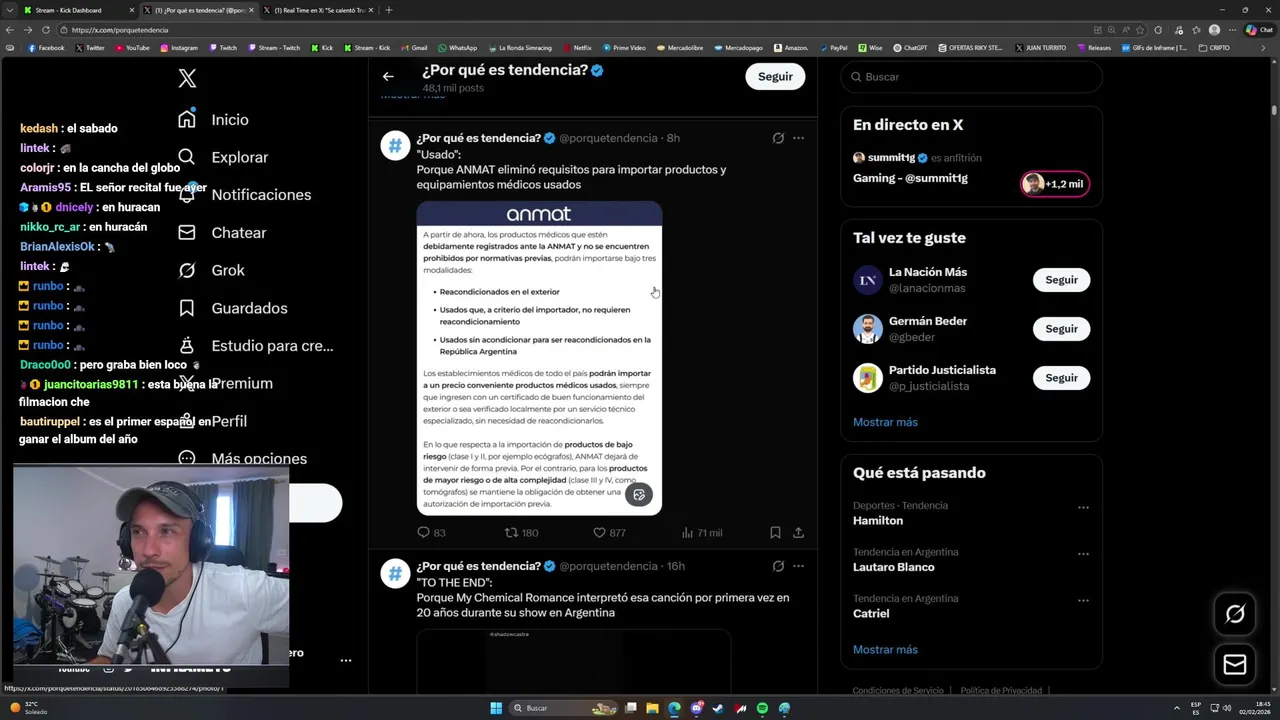Like the ANMAT post (877 likes)
The width and height of the screenshot is (1280, 720).
[x=609, y=533]
